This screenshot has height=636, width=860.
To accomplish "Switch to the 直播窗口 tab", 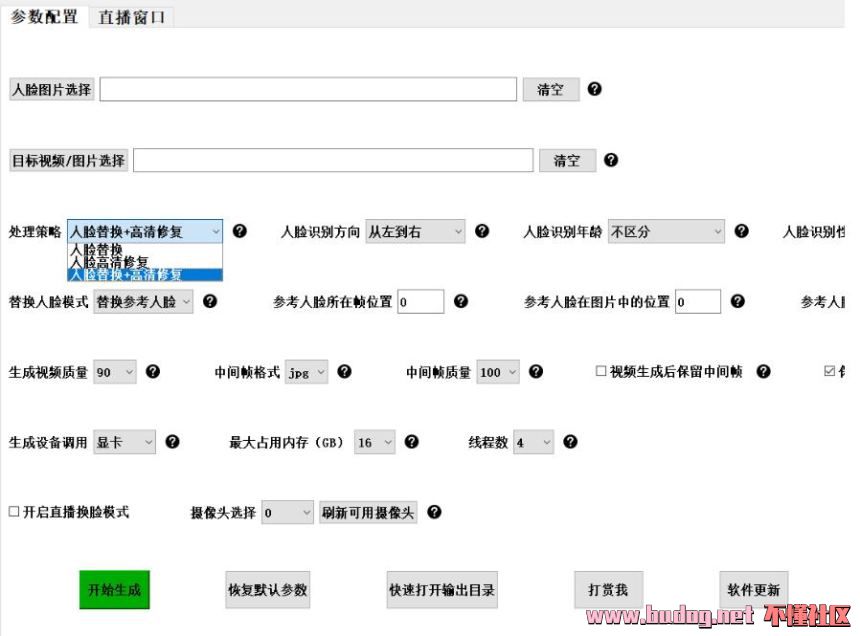I will click(x=131, y=17).
